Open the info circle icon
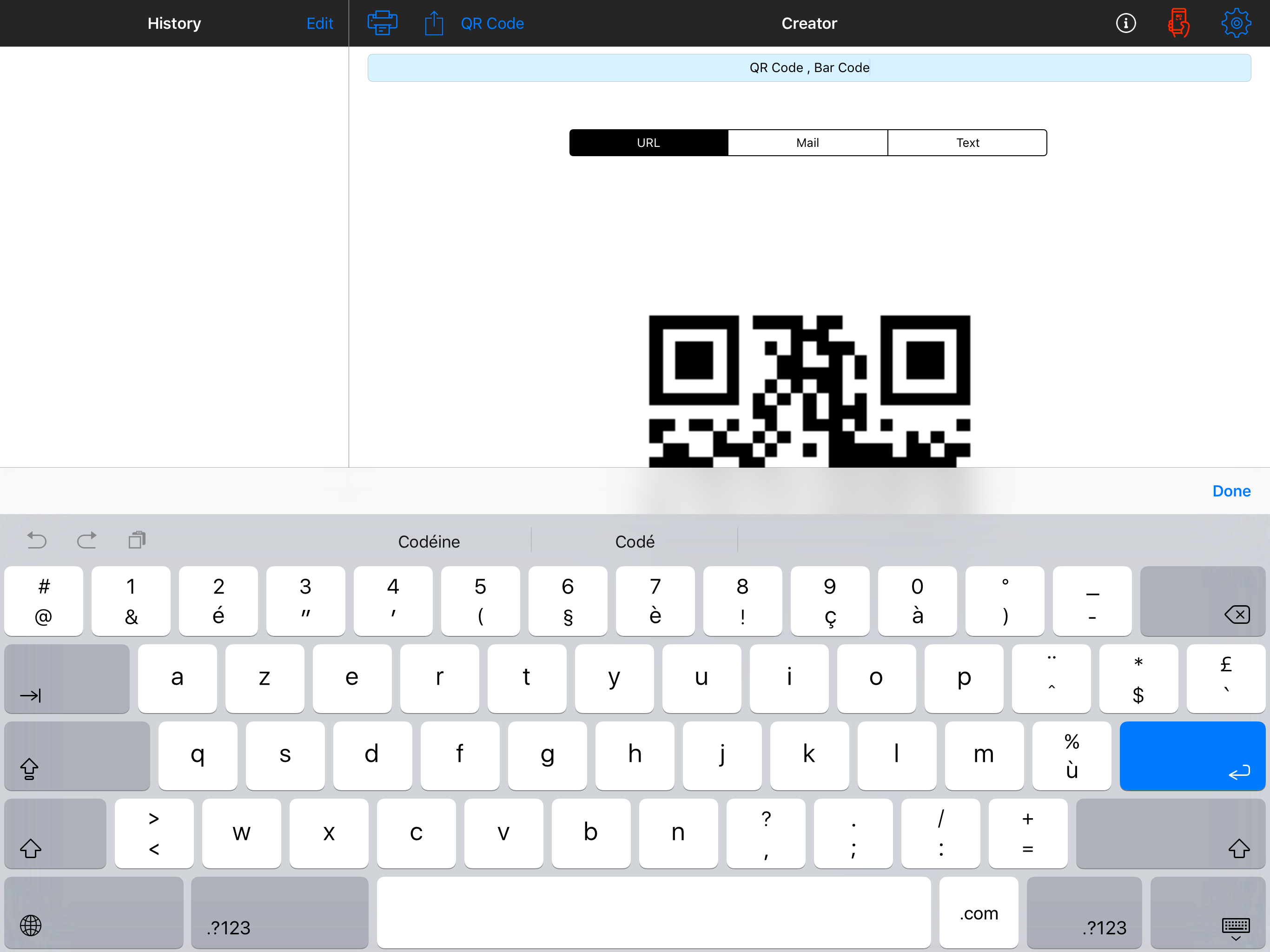 click(1125, 23)
